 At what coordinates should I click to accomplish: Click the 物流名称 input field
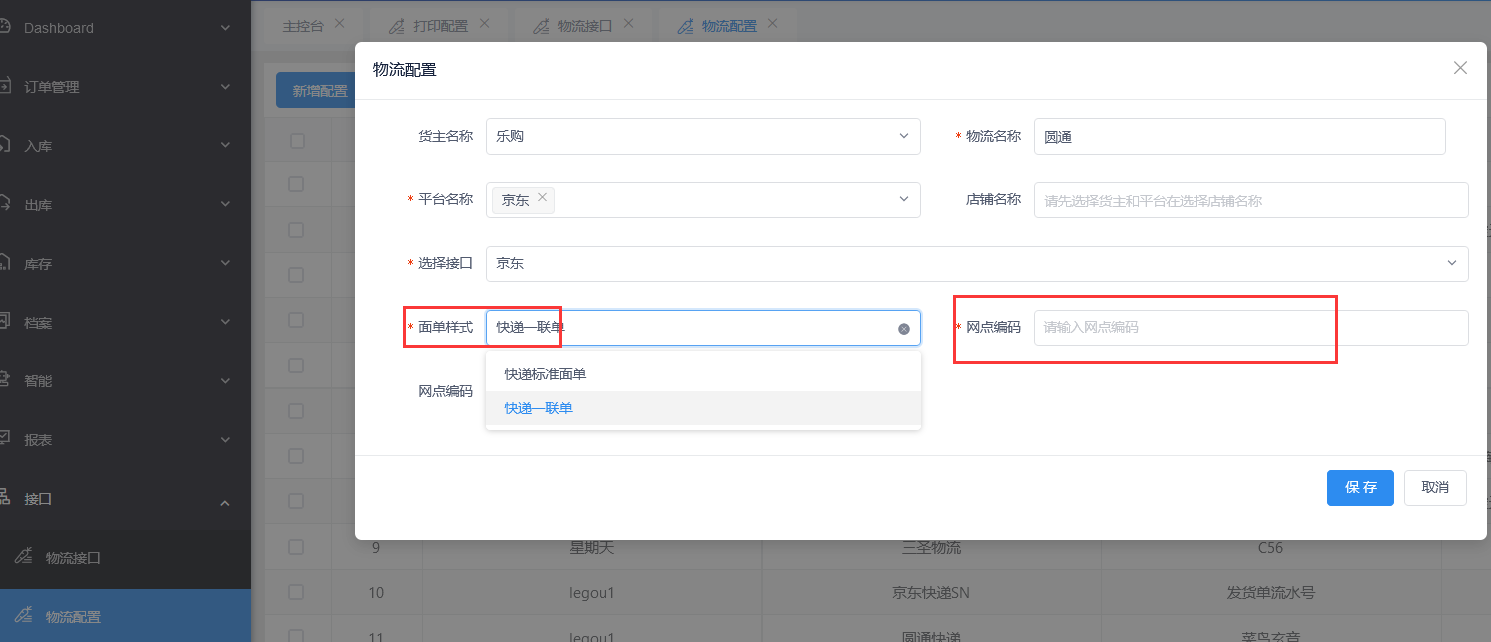(x=1239, y=136)
